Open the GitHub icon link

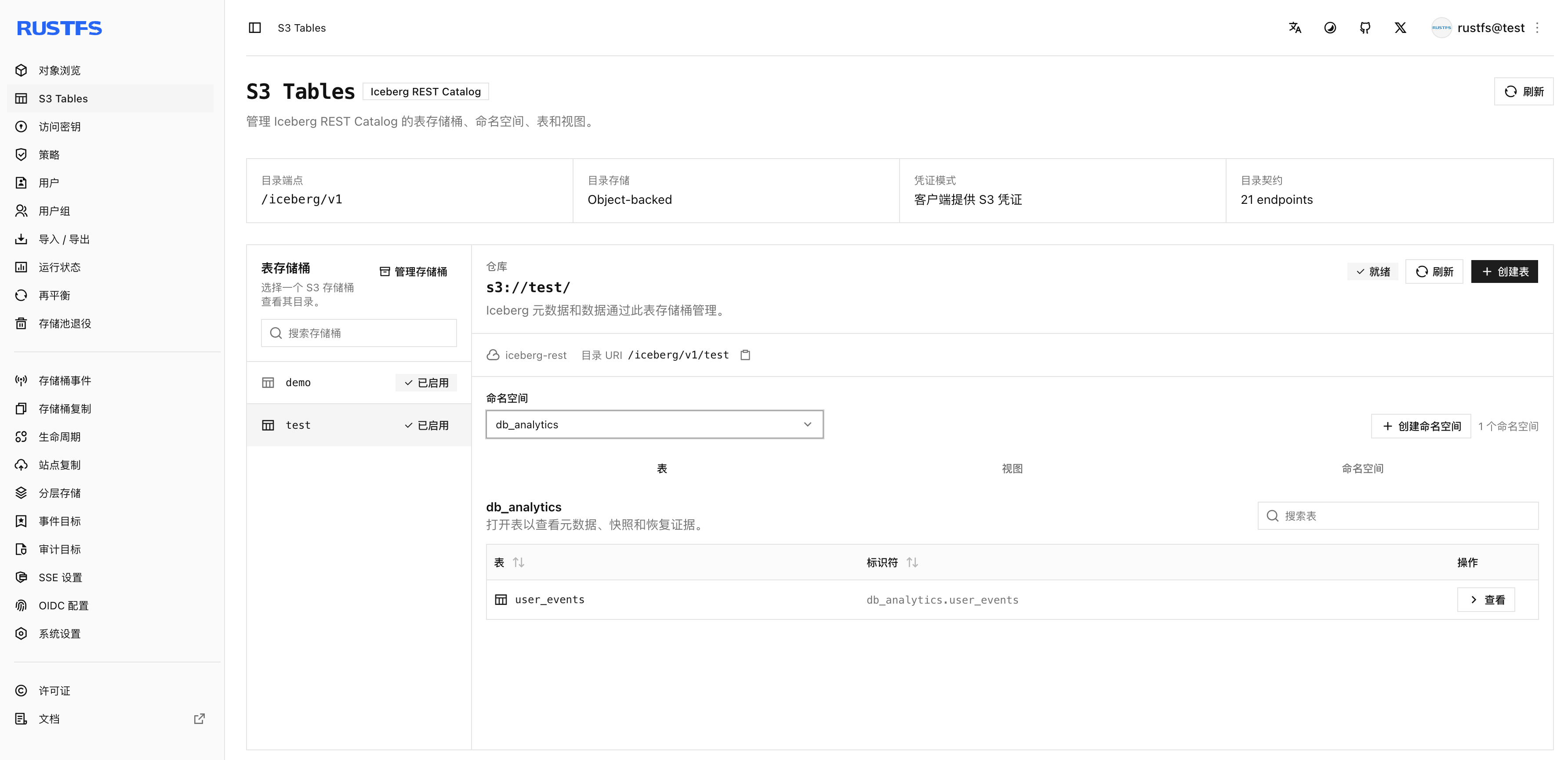pyautogui.click(x=1365, y=28)
